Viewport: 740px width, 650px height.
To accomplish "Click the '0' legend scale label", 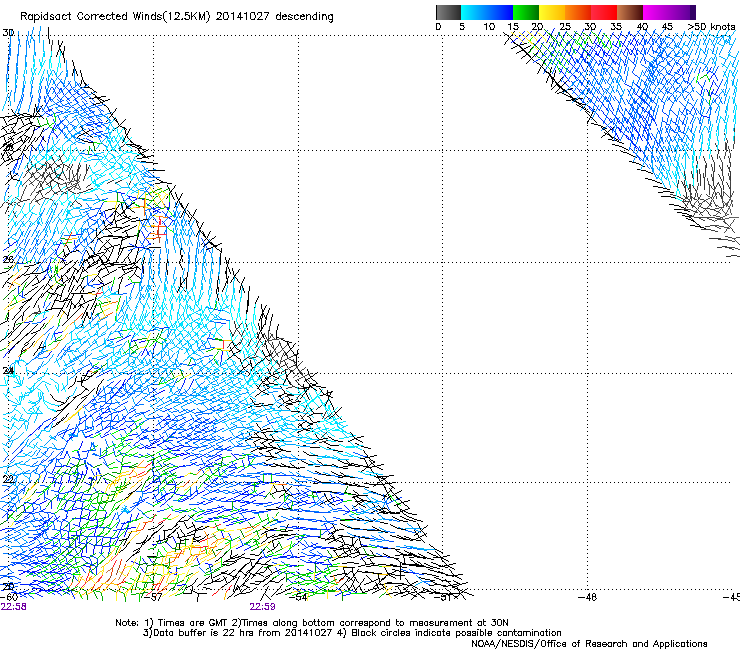I will [438, 27].
